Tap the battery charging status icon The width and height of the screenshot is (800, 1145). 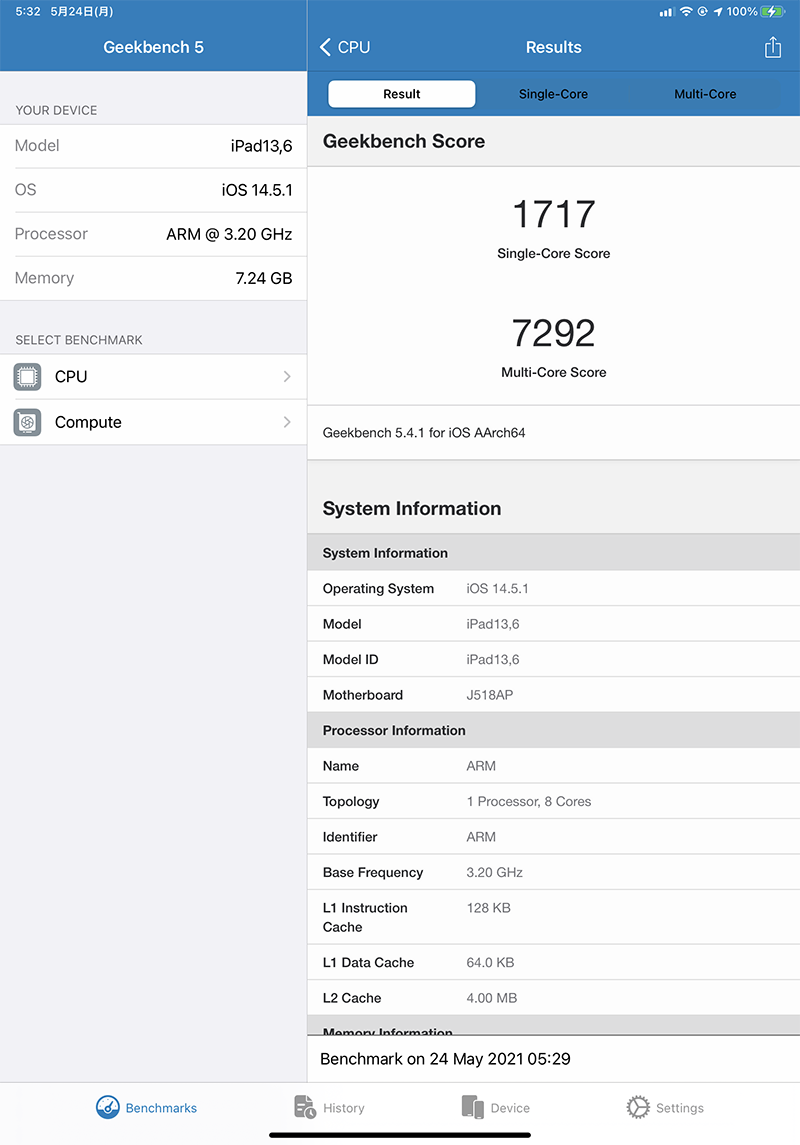coord(772,12)
